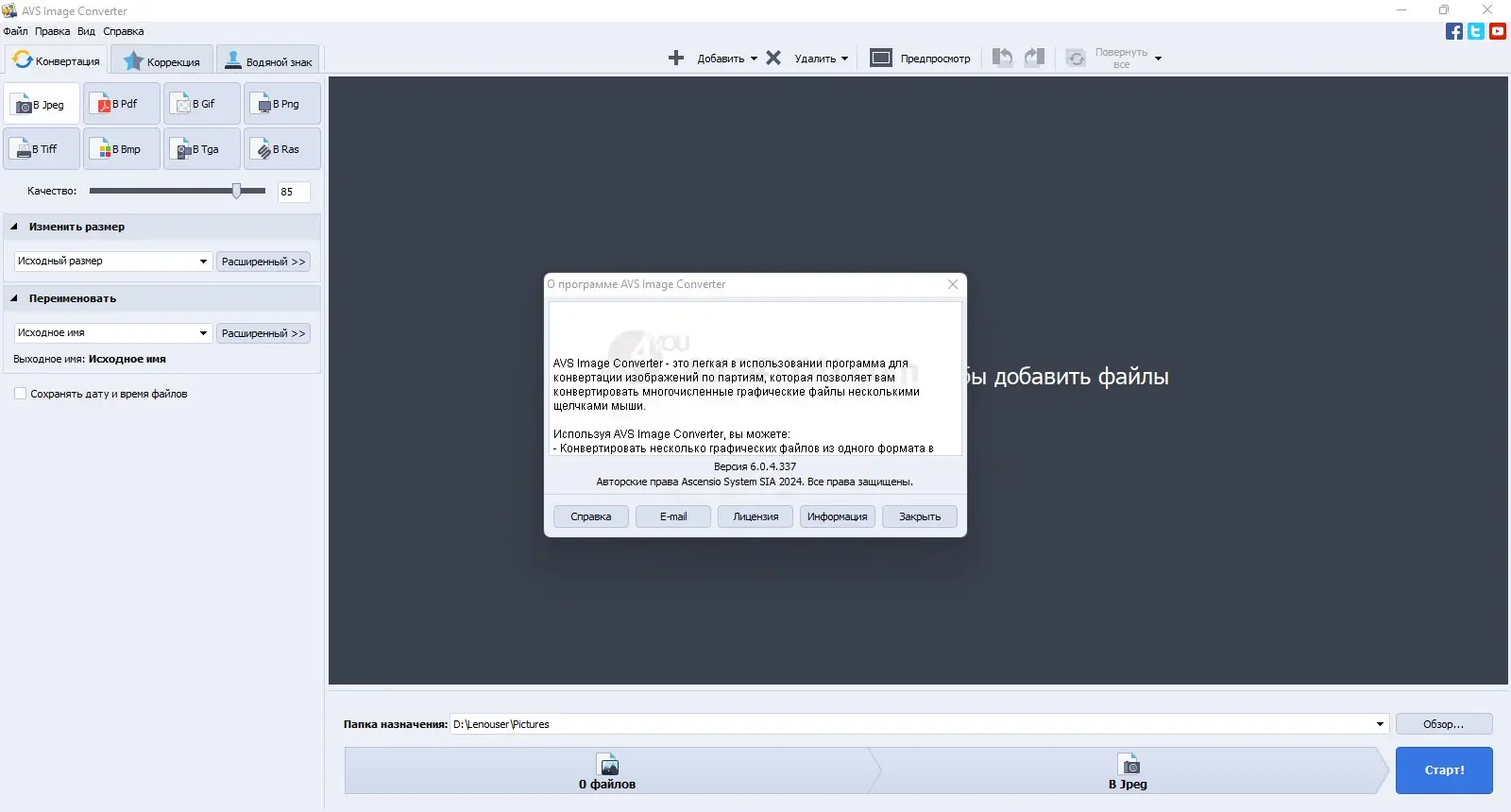The height and width of the screenshot is (812, 1511).
Task: Click the 0 файлов step icon
Action: pyautogui.click(x=609, y=764)
